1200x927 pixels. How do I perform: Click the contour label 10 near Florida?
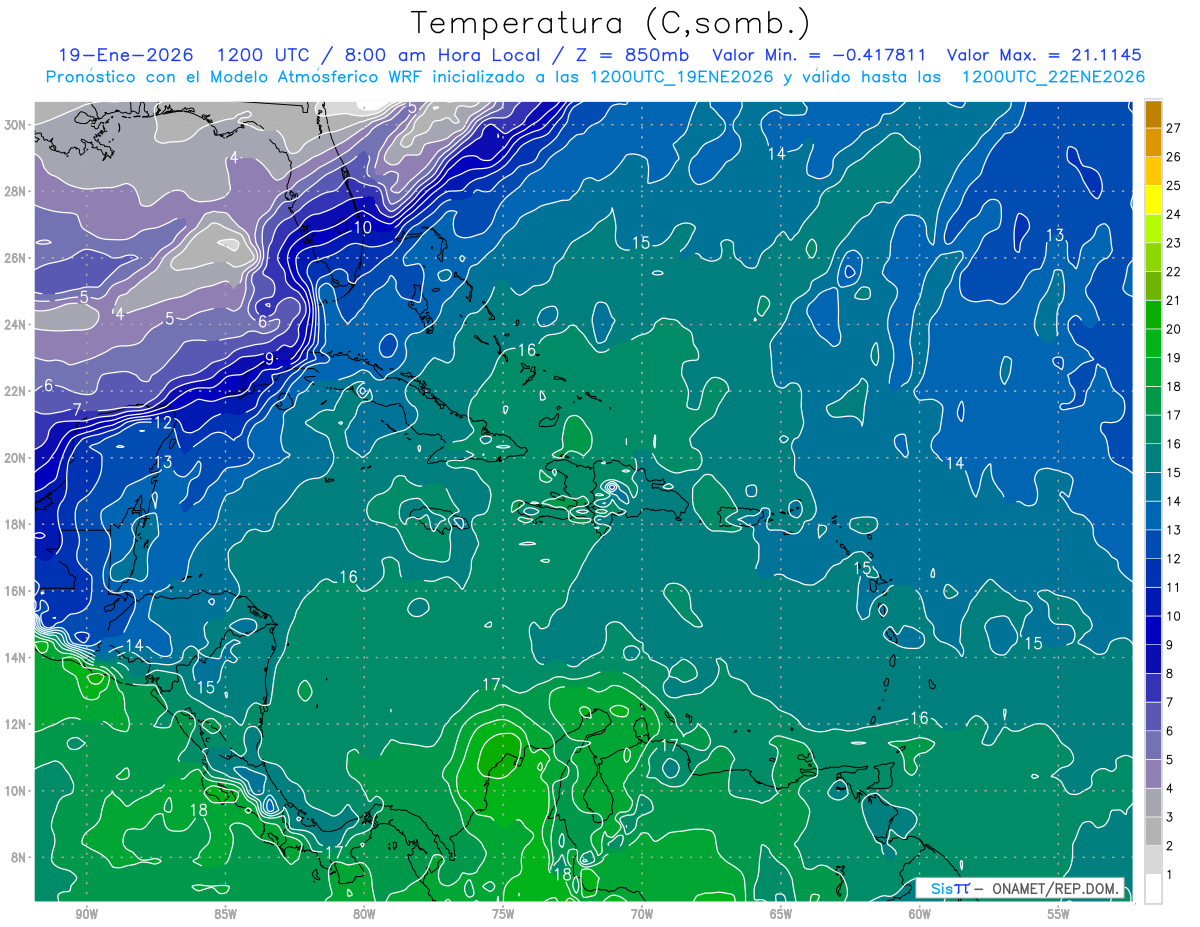(362, 228)
